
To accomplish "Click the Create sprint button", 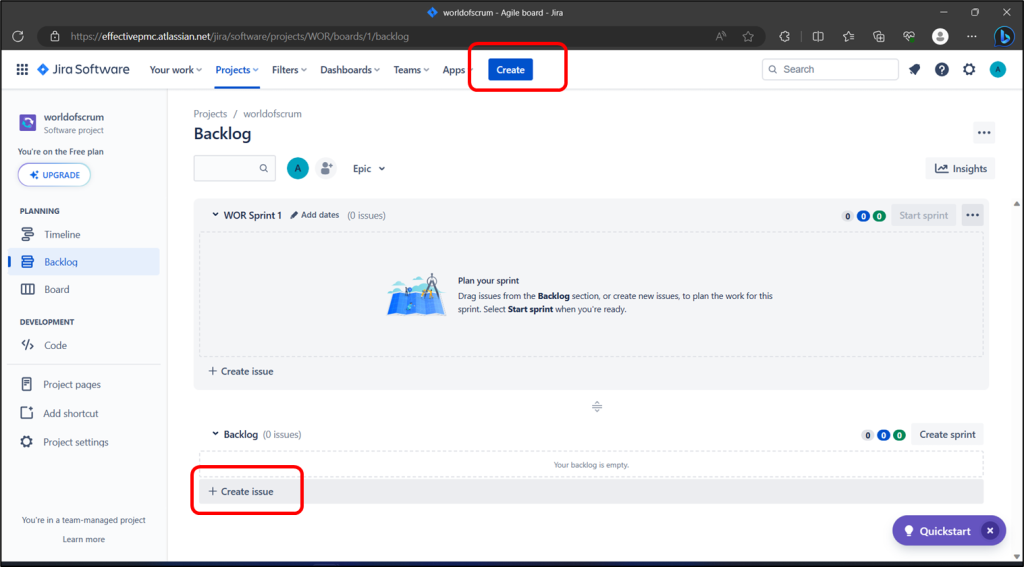I will click(948, 434).
